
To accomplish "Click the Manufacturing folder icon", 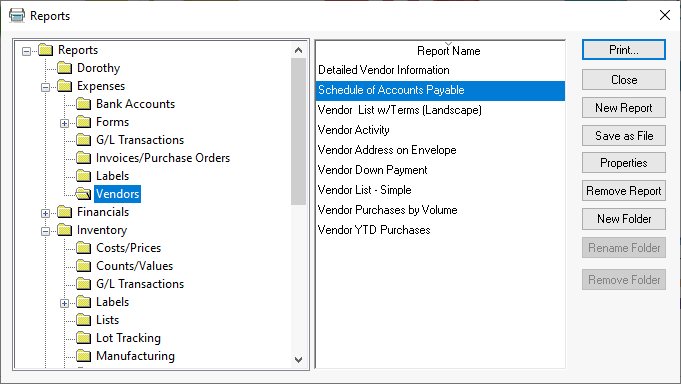I will [83, 356].
